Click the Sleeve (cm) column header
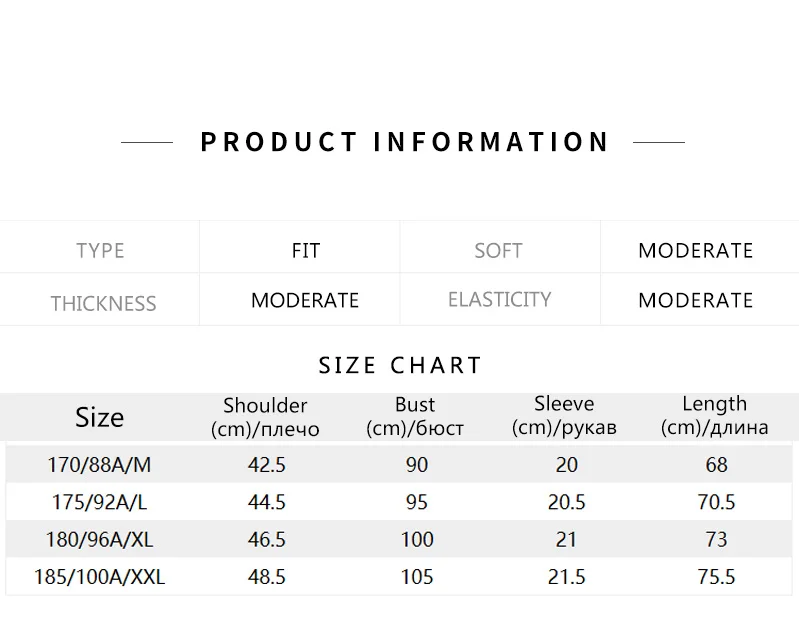The width and height of the screenshot is (799, 617). (x=564, y=416)
